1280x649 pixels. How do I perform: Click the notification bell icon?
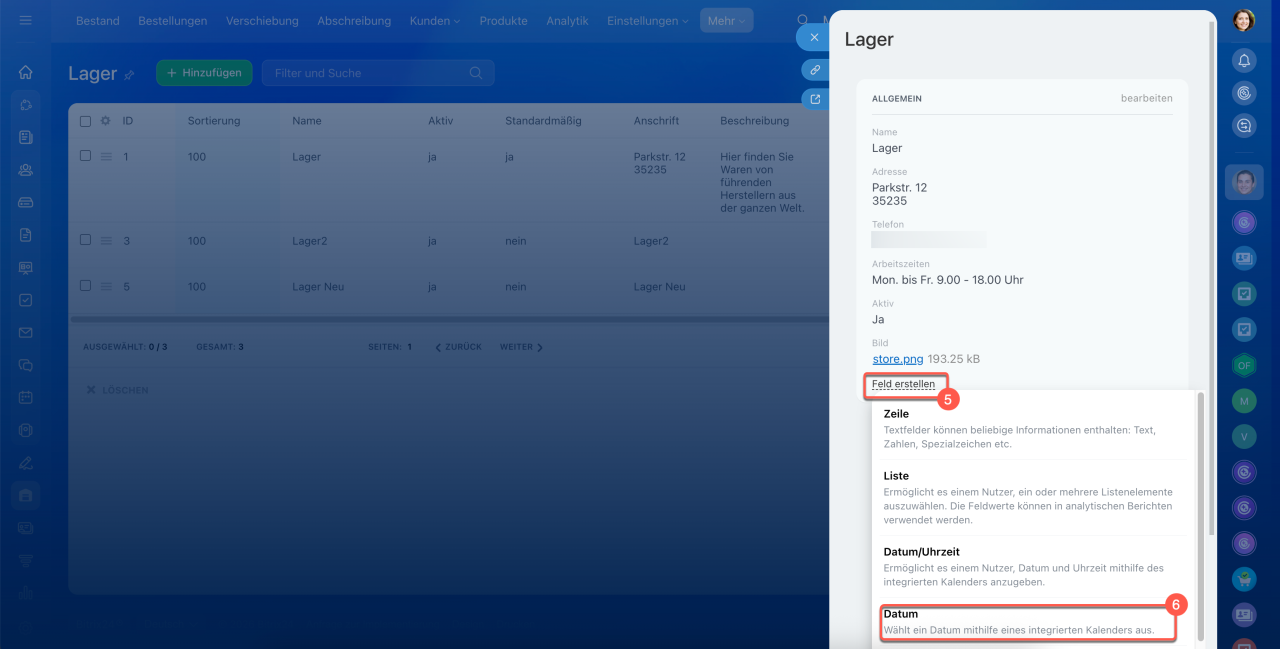click(1244, 61)
